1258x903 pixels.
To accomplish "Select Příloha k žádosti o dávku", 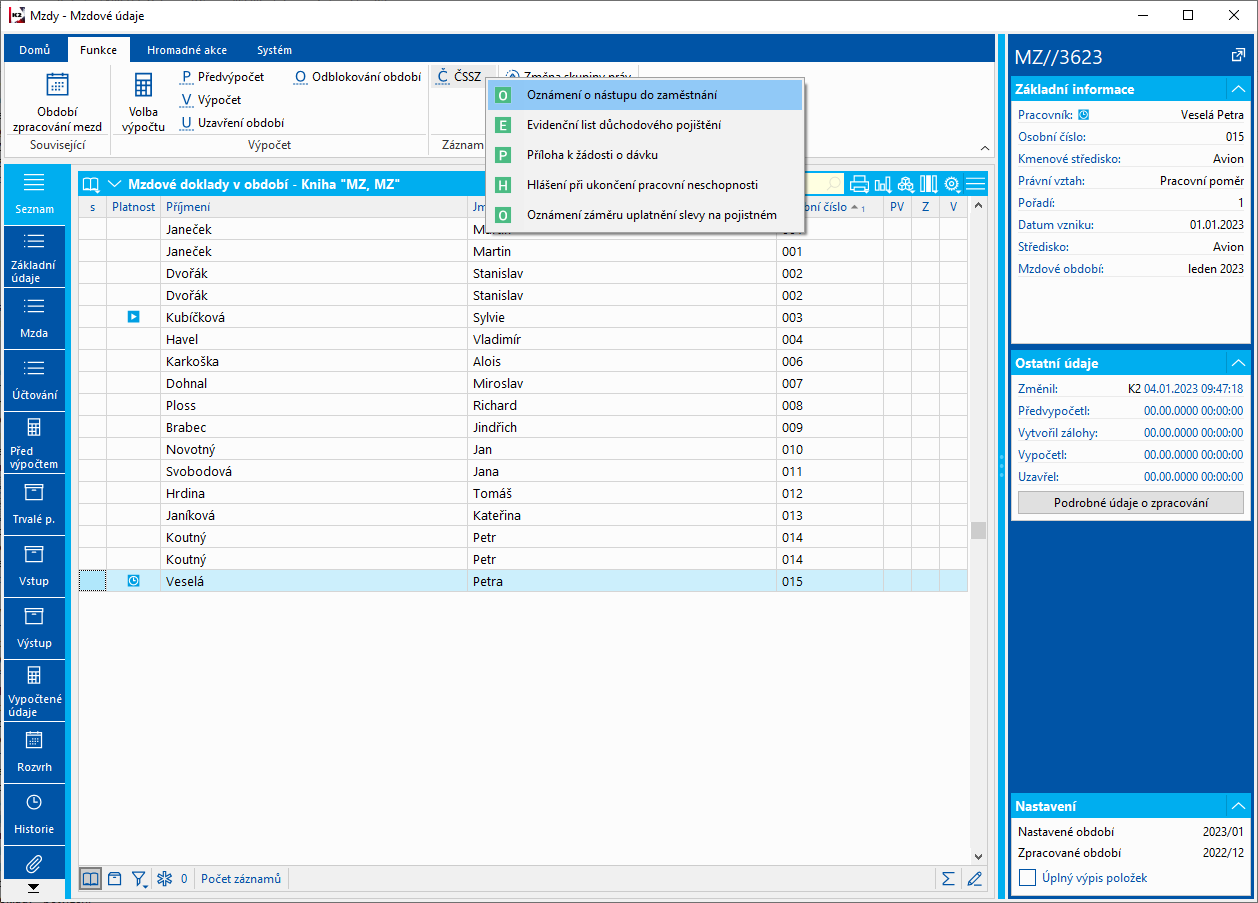I will (644, 155).
